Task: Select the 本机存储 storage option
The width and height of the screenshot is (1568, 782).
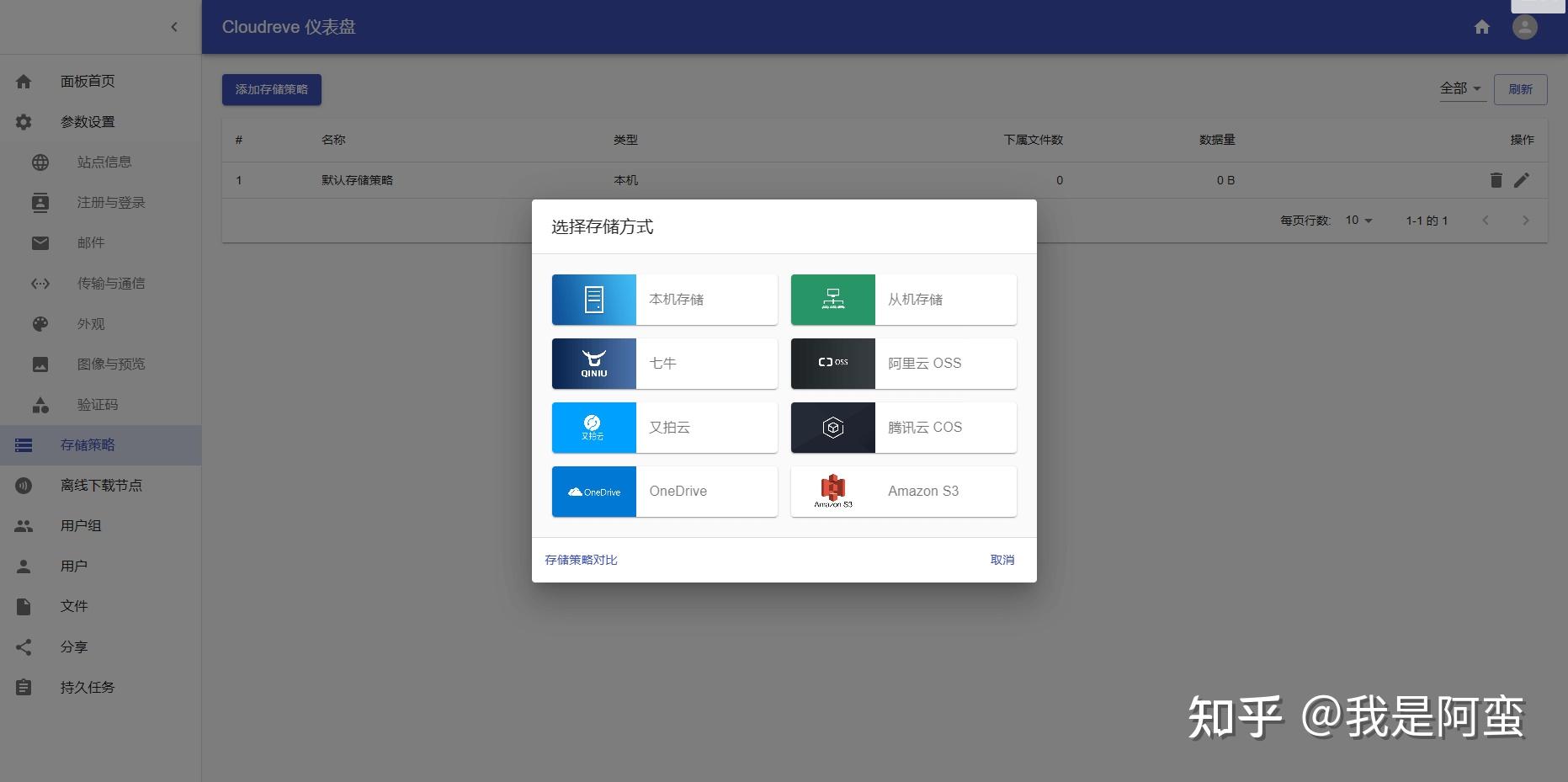Action: click(663, 299)
